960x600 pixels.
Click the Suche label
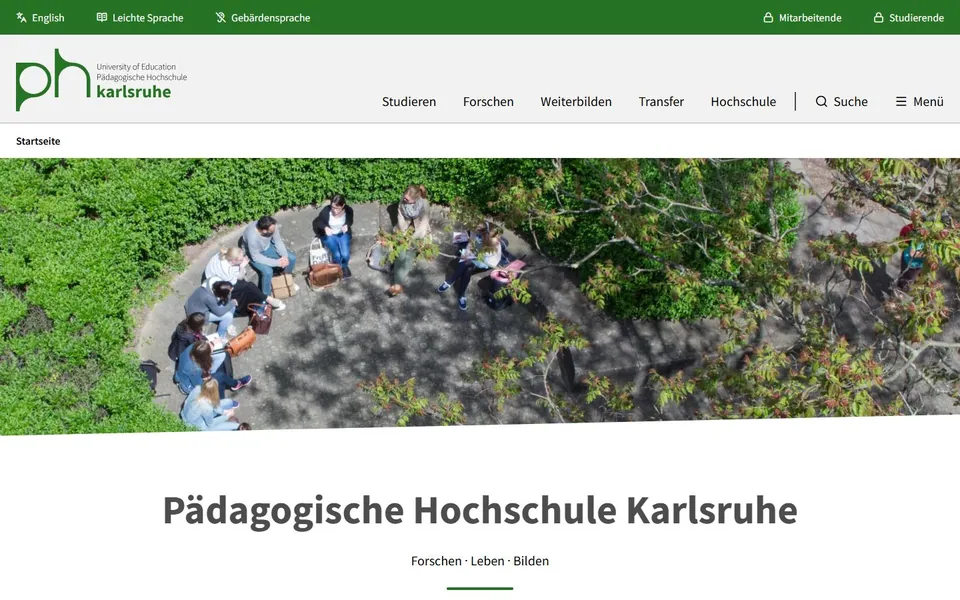tap(850, 102)
